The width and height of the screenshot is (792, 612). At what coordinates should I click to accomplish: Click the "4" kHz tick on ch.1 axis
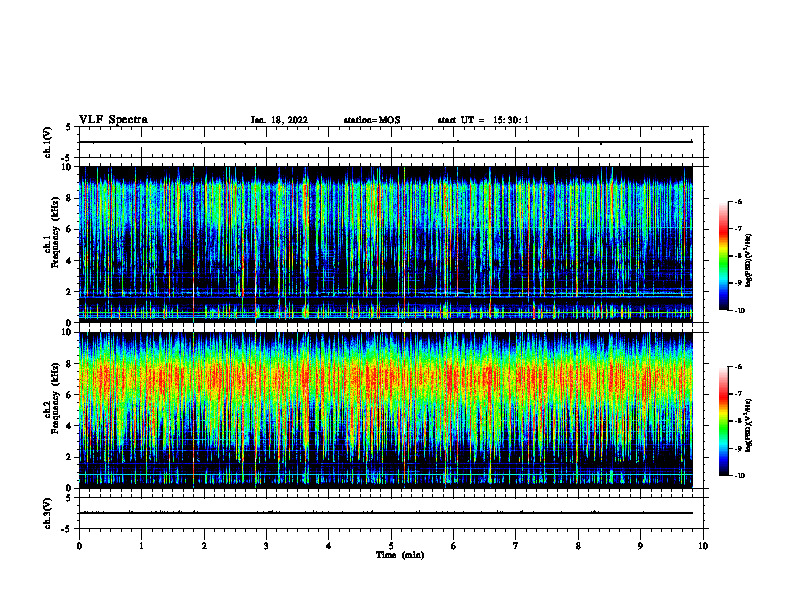pyautogui.click(x=70, y=261)
